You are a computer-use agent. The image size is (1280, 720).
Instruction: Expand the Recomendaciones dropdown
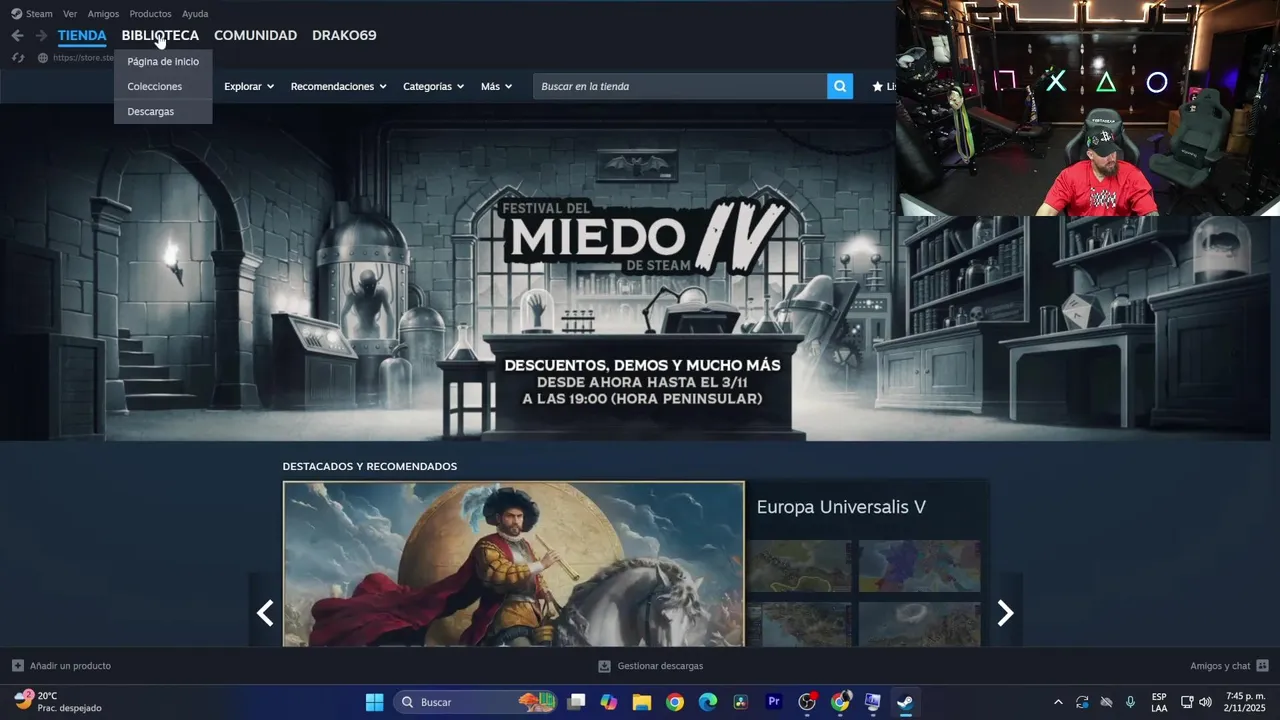(x=338, y=86)
